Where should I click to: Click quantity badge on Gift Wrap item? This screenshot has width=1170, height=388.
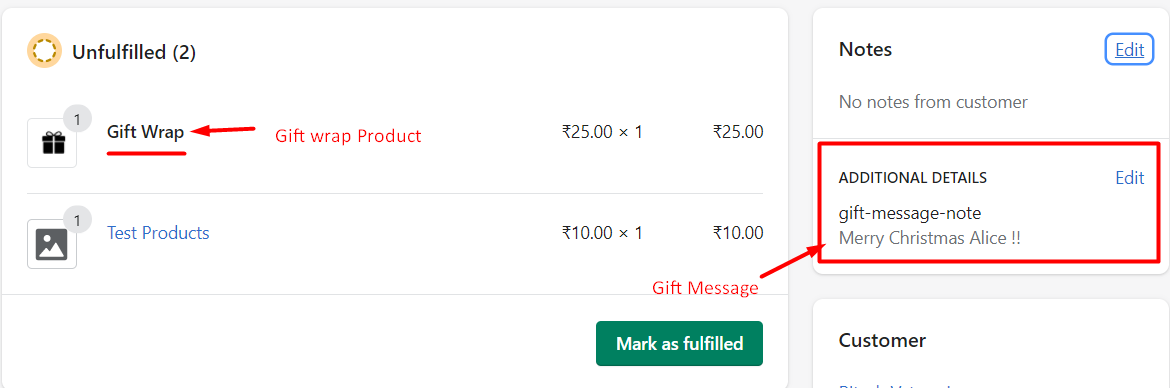[x=77, y=119]
